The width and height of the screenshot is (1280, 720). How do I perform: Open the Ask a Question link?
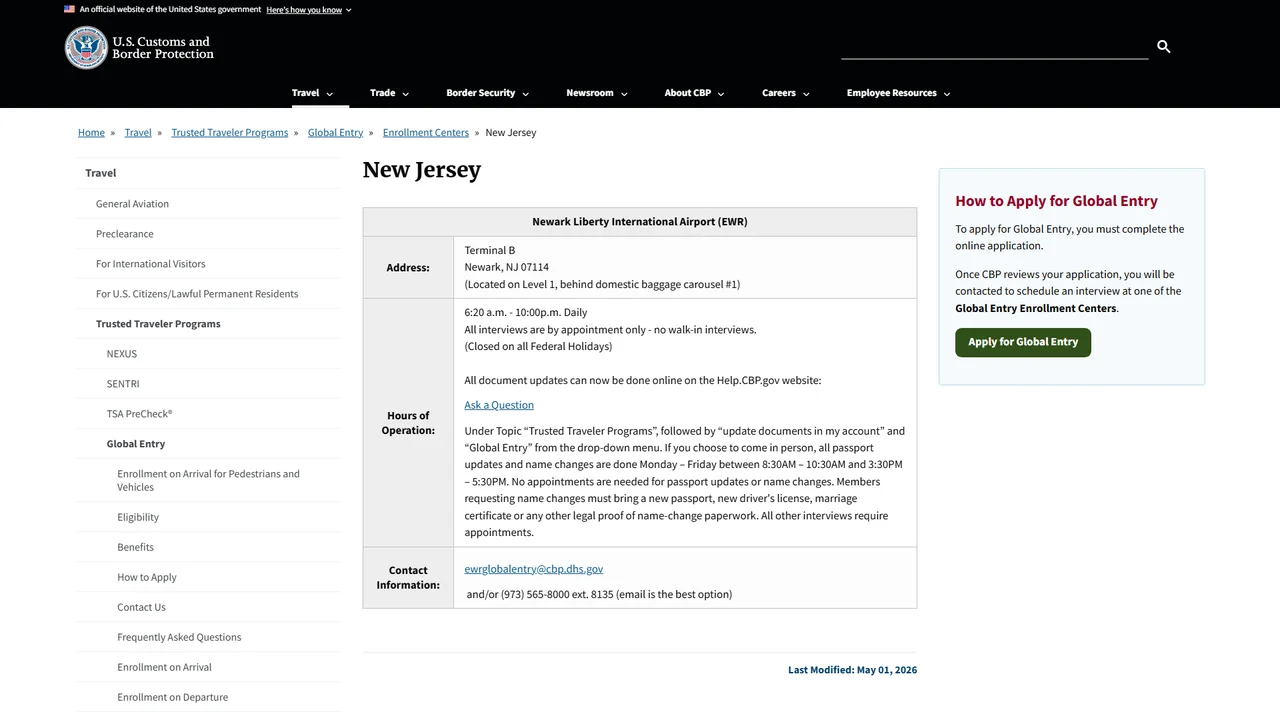click(499, 405)
